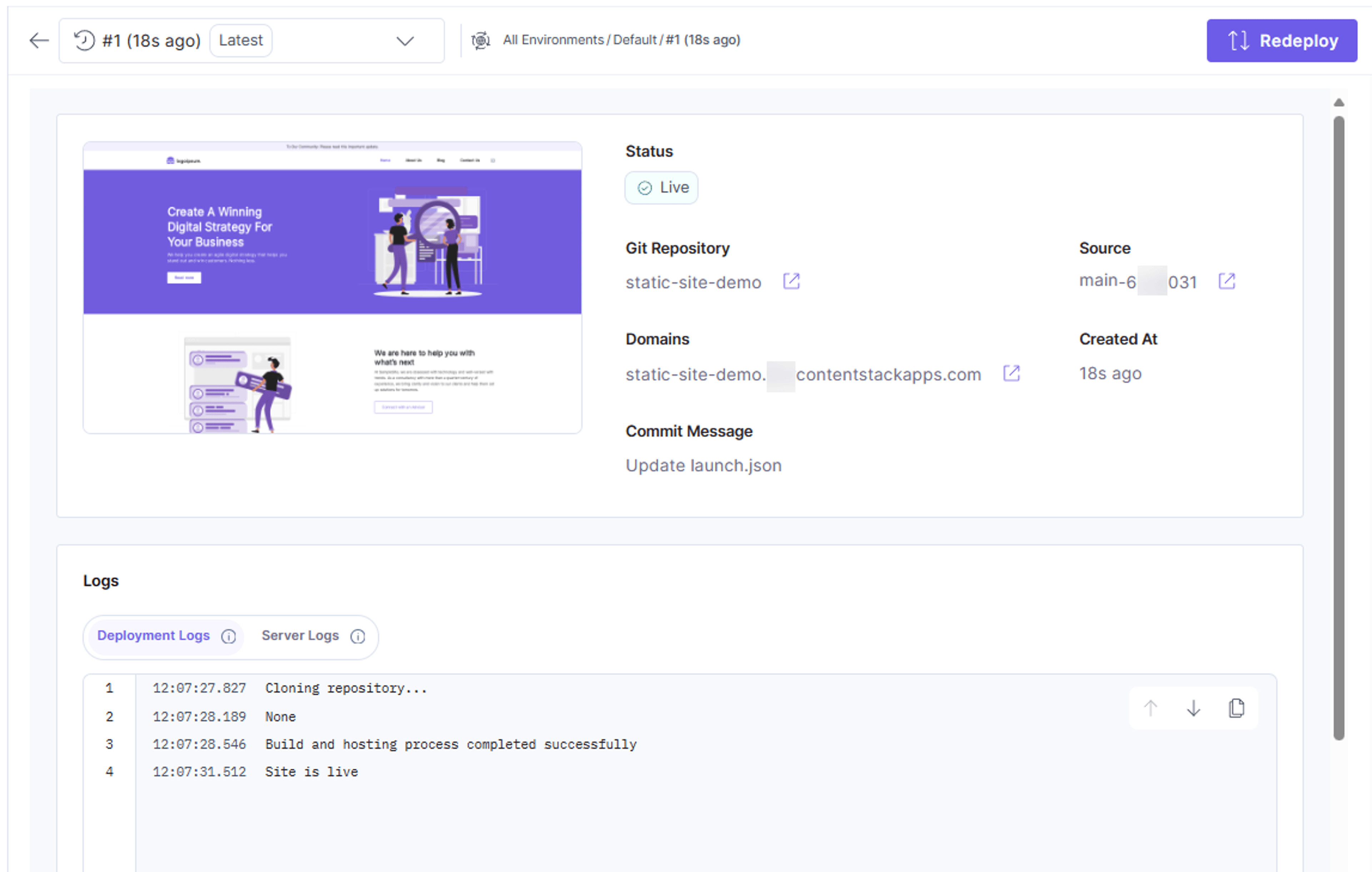Show info for Deployment Logs
This screenshot has width=1372, height=872.
pos(228,636)
